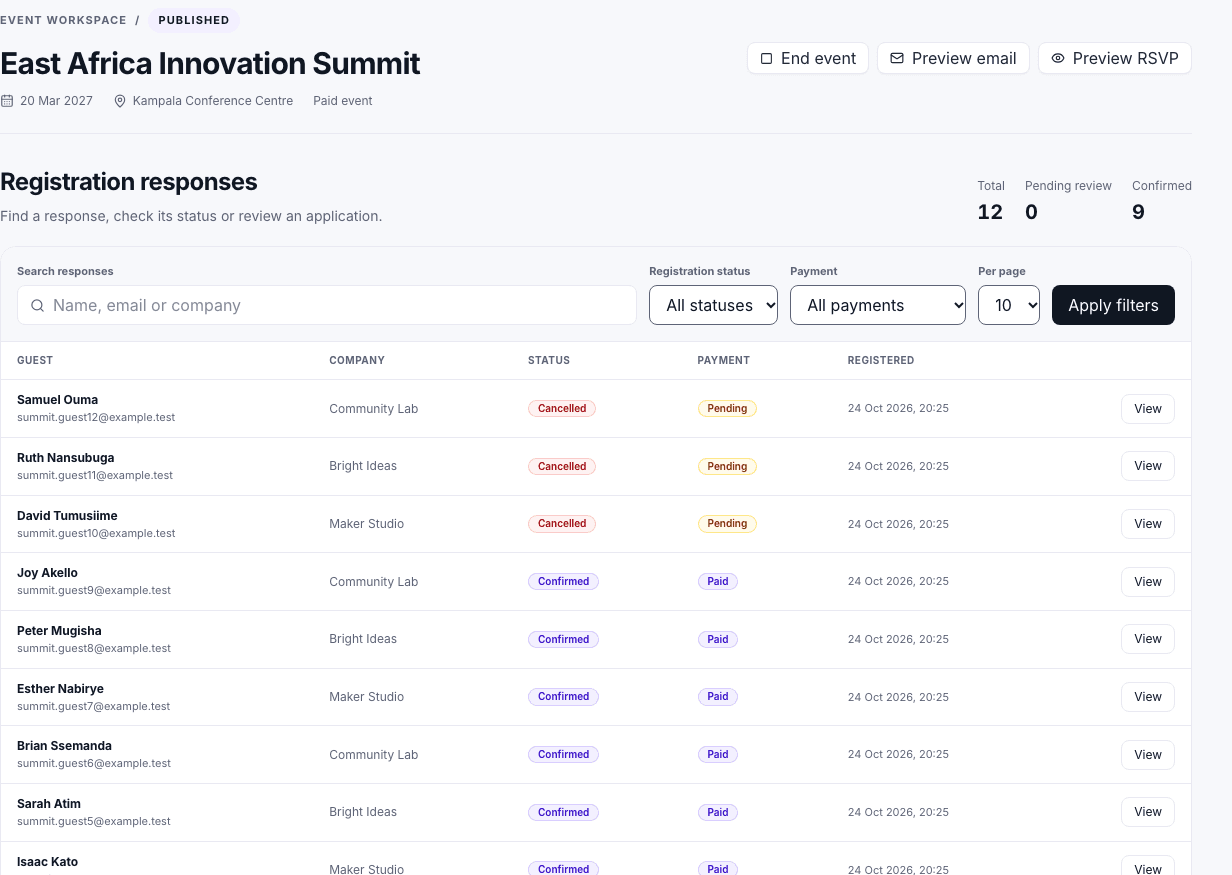Click the East Africa Innovation Summit title

pyautogui.click(x=210, y=63)
